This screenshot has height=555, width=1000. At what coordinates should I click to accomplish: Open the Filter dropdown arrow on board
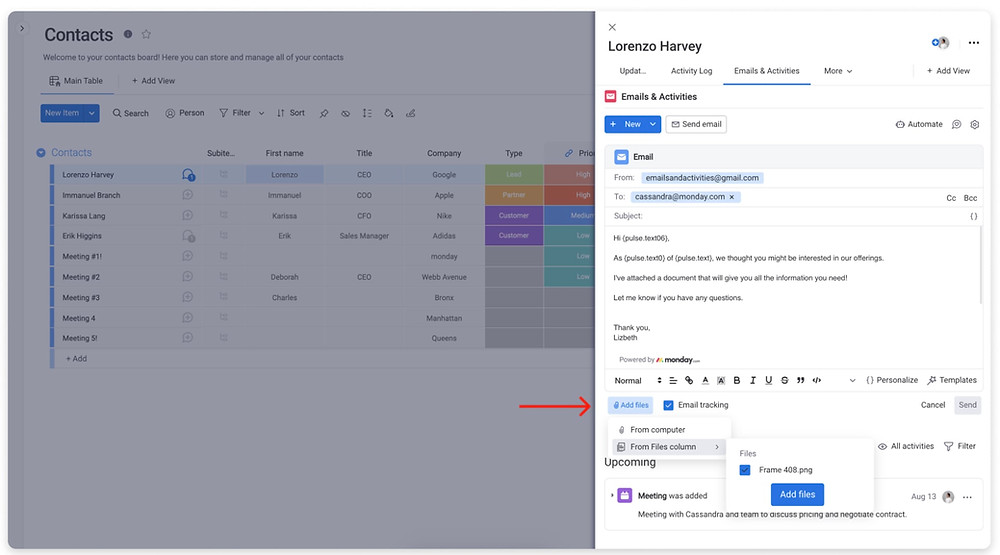[261, 113]
